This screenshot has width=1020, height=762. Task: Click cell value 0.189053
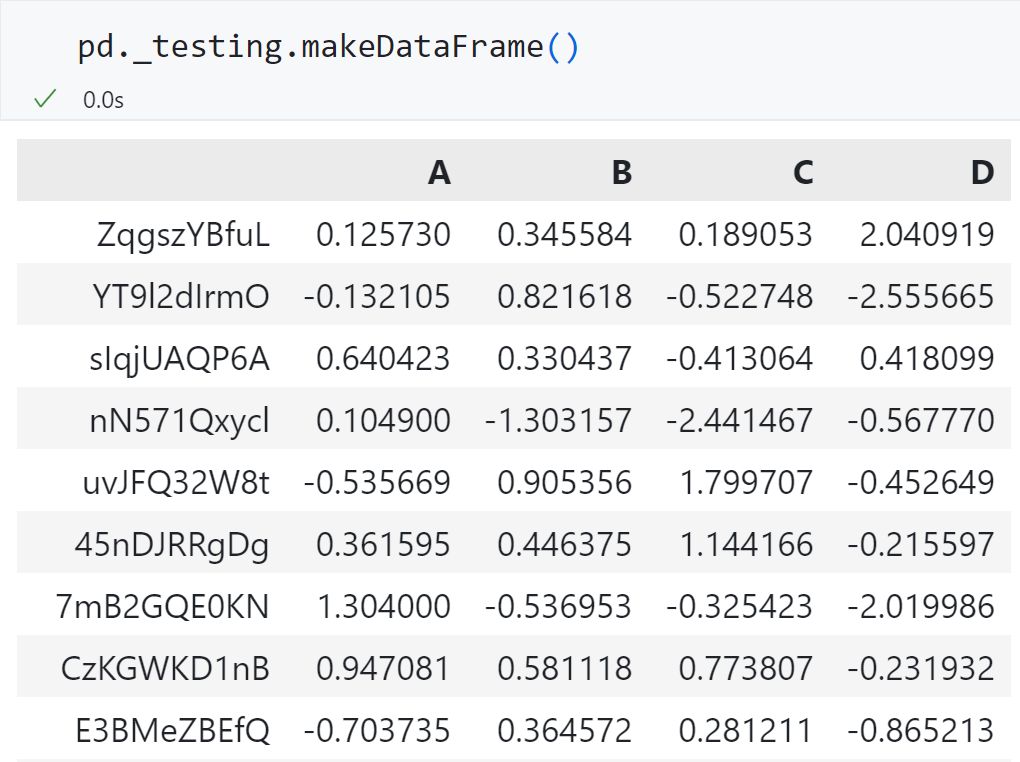point(745,235)
